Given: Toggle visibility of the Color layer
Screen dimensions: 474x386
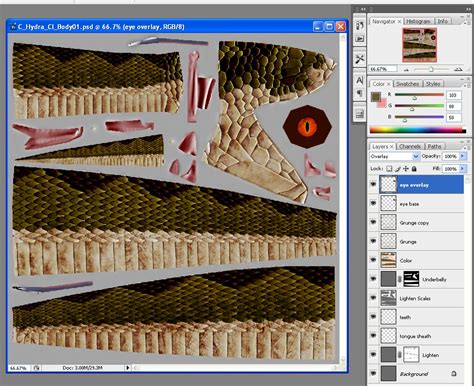Looking at the screenshot, I should pos(373,260).
